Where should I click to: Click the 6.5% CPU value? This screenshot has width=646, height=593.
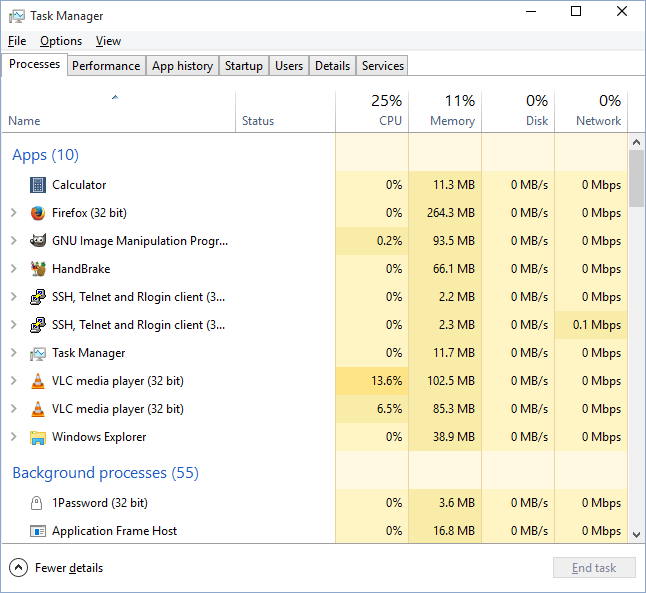389,409
